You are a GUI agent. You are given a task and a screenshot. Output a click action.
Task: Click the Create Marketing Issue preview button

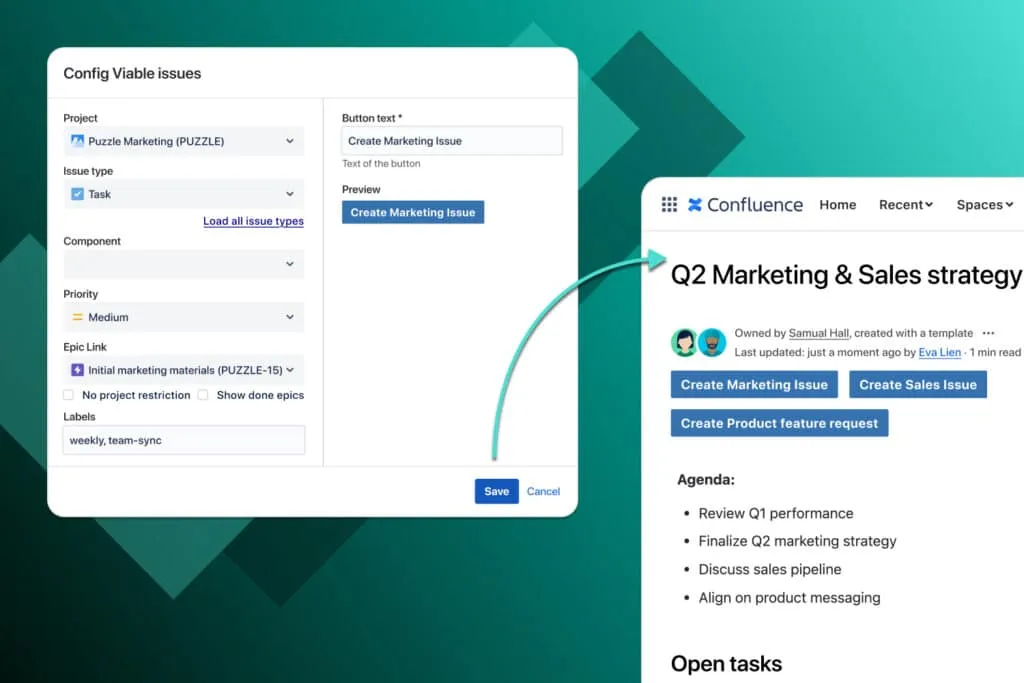tap(413, 212)
